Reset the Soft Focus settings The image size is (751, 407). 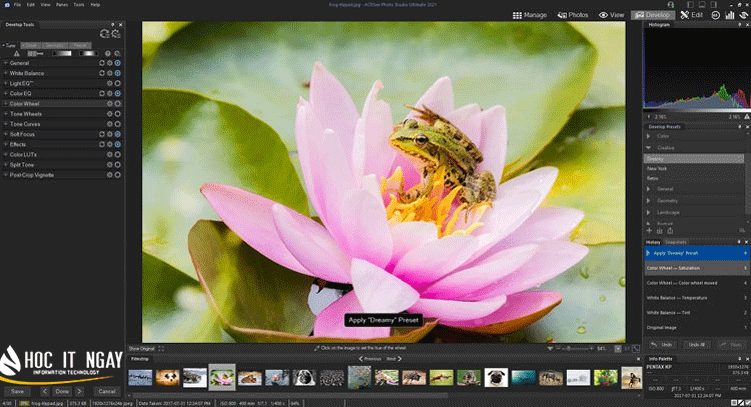pyautogui.click(x=102, y=134)
